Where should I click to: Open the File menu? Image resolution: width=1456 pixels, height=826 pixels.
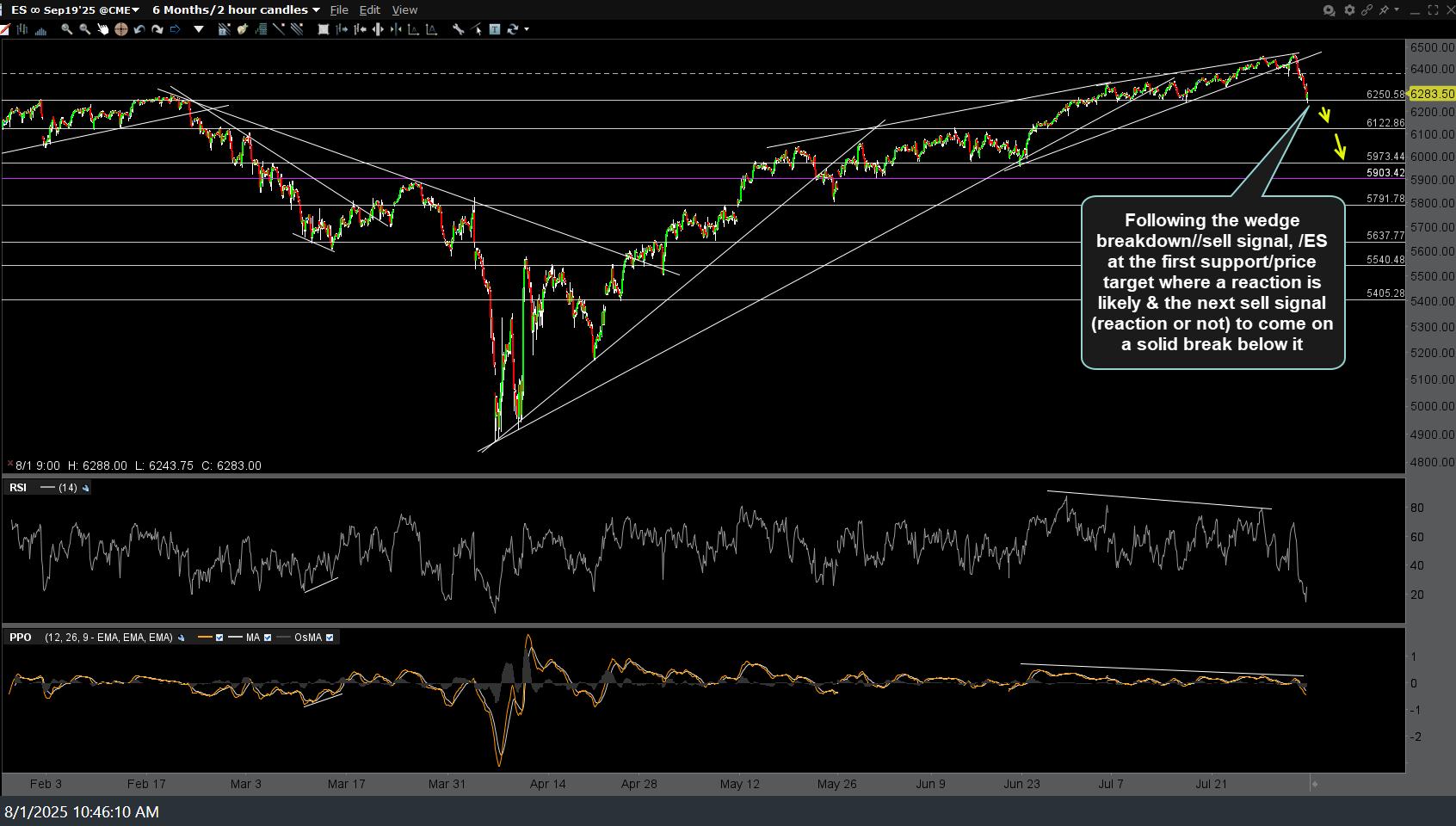(x=339, y=10)
